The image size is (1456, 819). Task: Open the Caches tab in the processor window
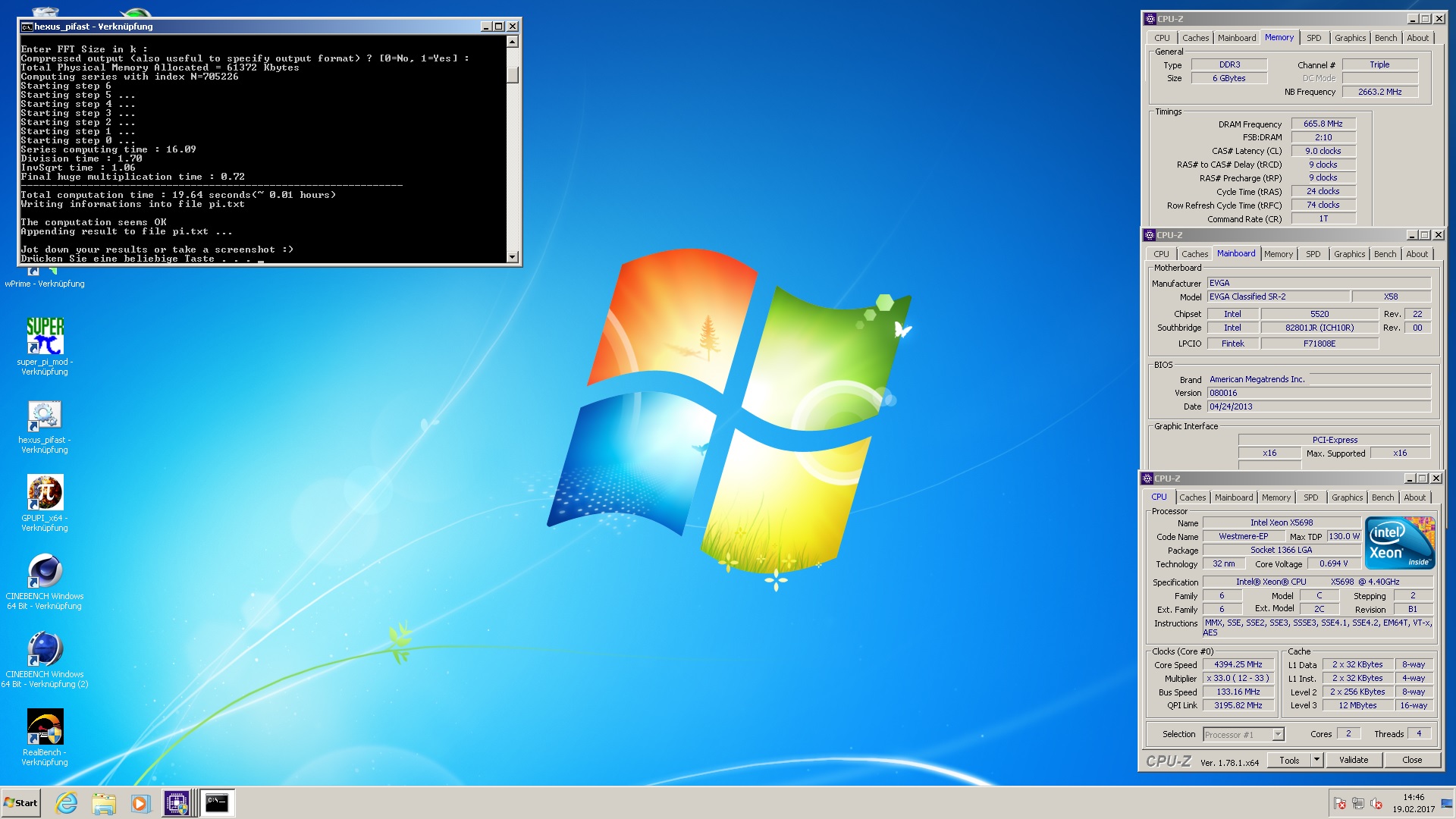click(1192, 497)
